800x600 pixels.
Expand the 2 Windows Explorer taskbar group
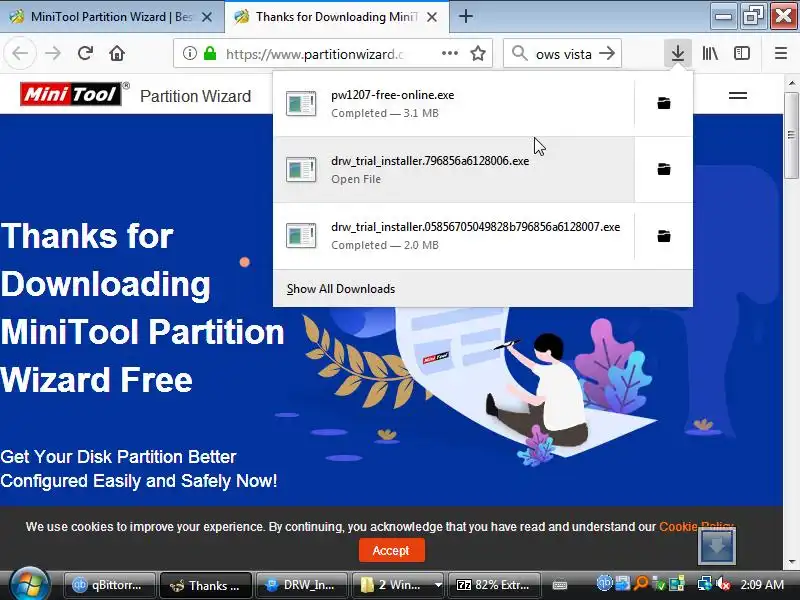398,585
